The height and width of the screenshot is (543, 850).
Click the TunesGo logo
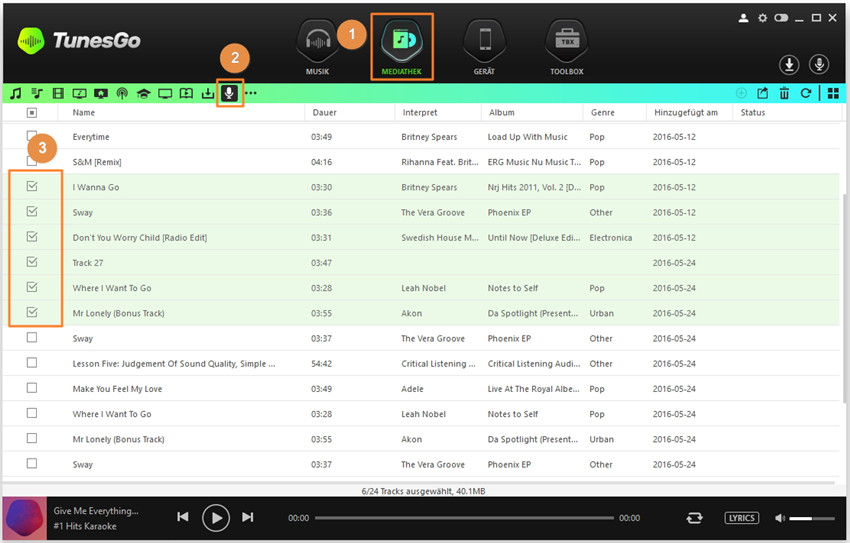[x=79, y=41]
